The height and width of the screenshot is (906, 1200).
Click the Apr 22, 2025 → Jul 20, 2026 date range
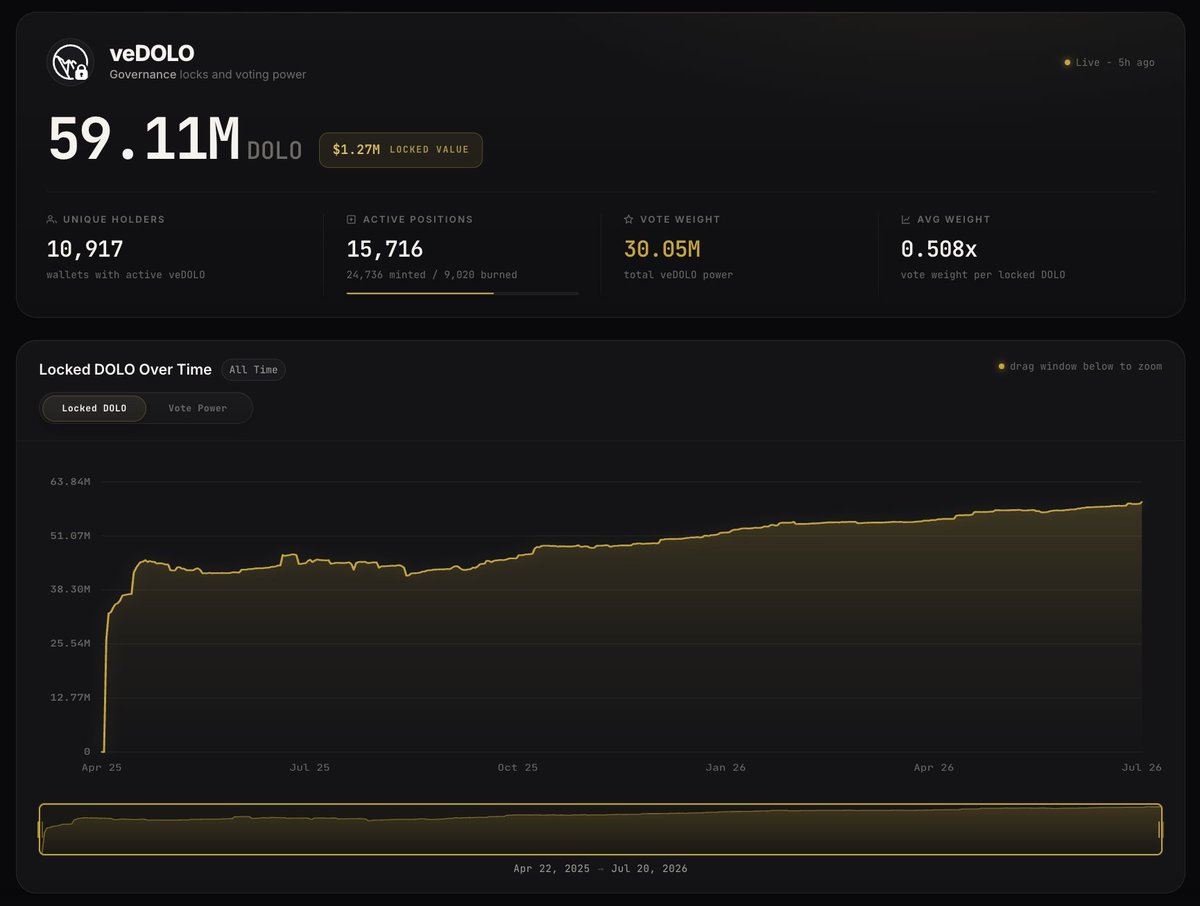click(600, 869)
